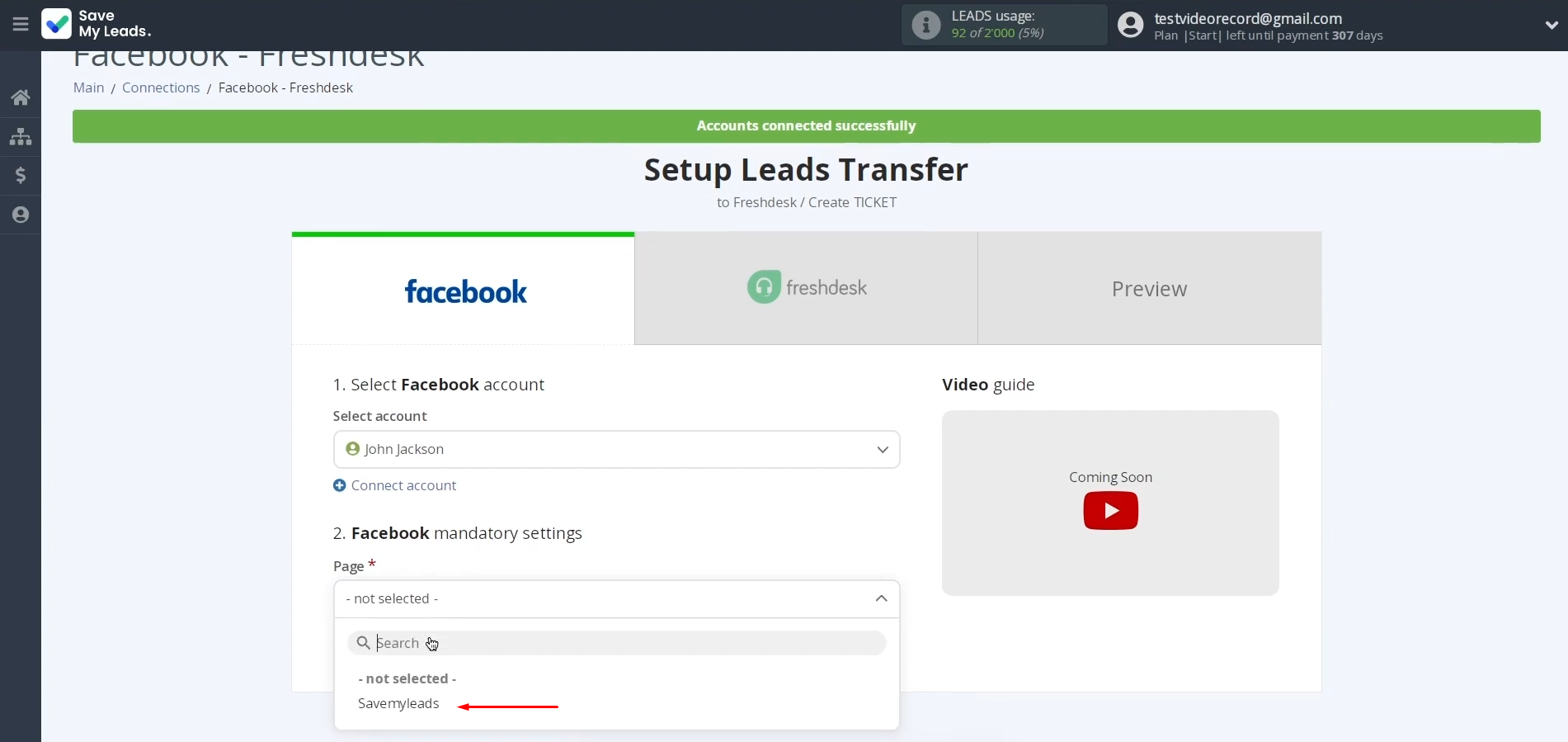This screenshot has width=1568, height=742.
Task: Click the 'Facebook - Freshdesk' breadcrumb text
Action: click(x=285, y=87)
